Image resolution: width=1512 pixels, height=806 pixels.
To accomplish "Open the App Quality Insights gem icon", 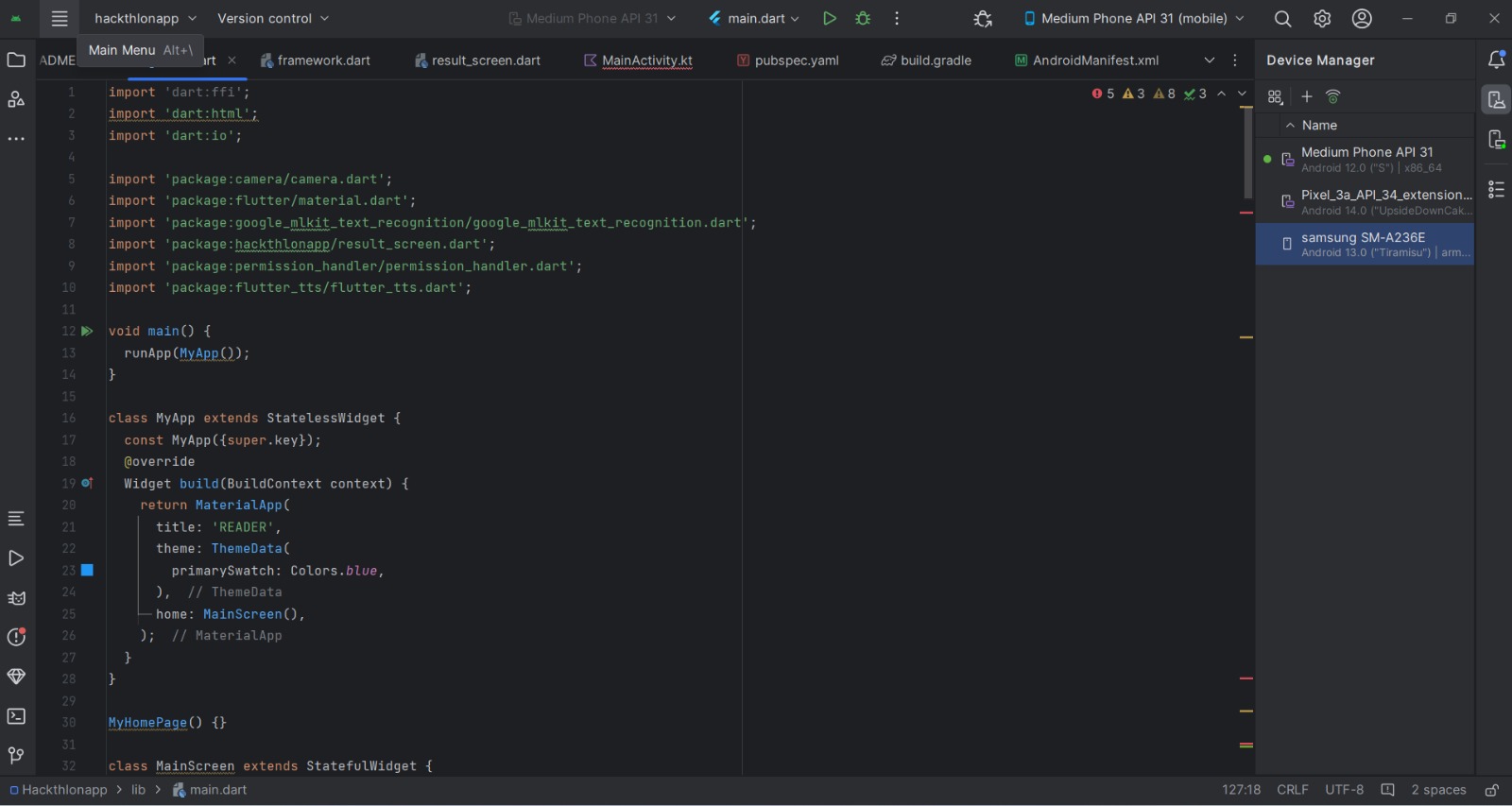I will 16,677.
